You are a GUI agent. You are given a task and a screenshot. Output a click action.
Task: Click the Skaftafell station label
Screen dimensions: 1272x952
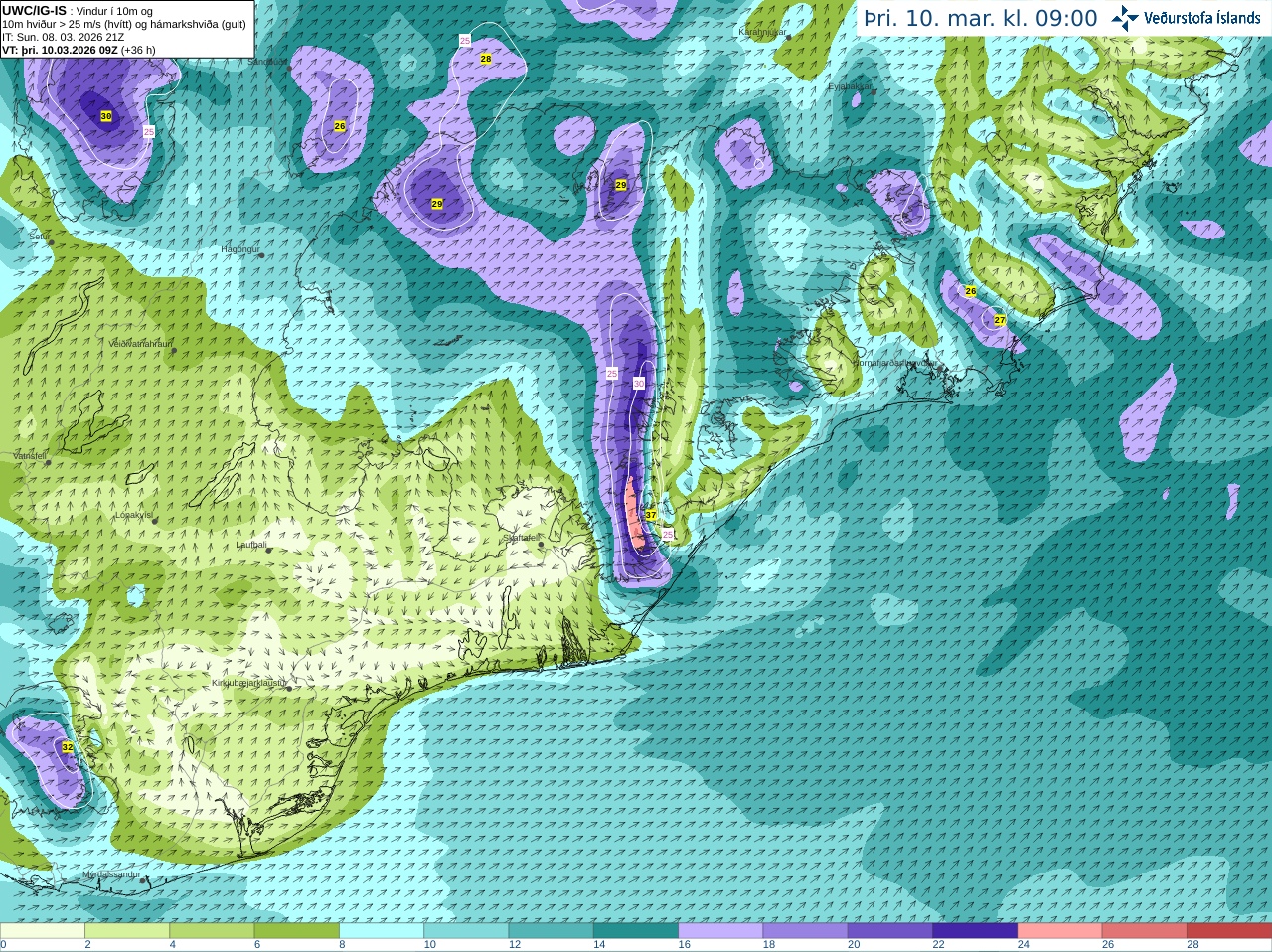point(522,538)
